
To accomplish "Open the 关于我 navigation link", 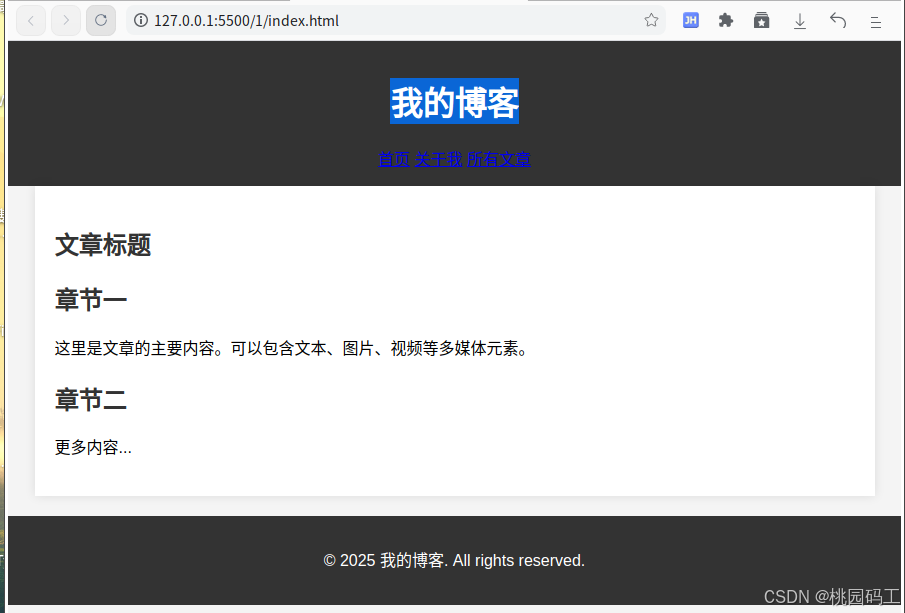I will (439, 159).
